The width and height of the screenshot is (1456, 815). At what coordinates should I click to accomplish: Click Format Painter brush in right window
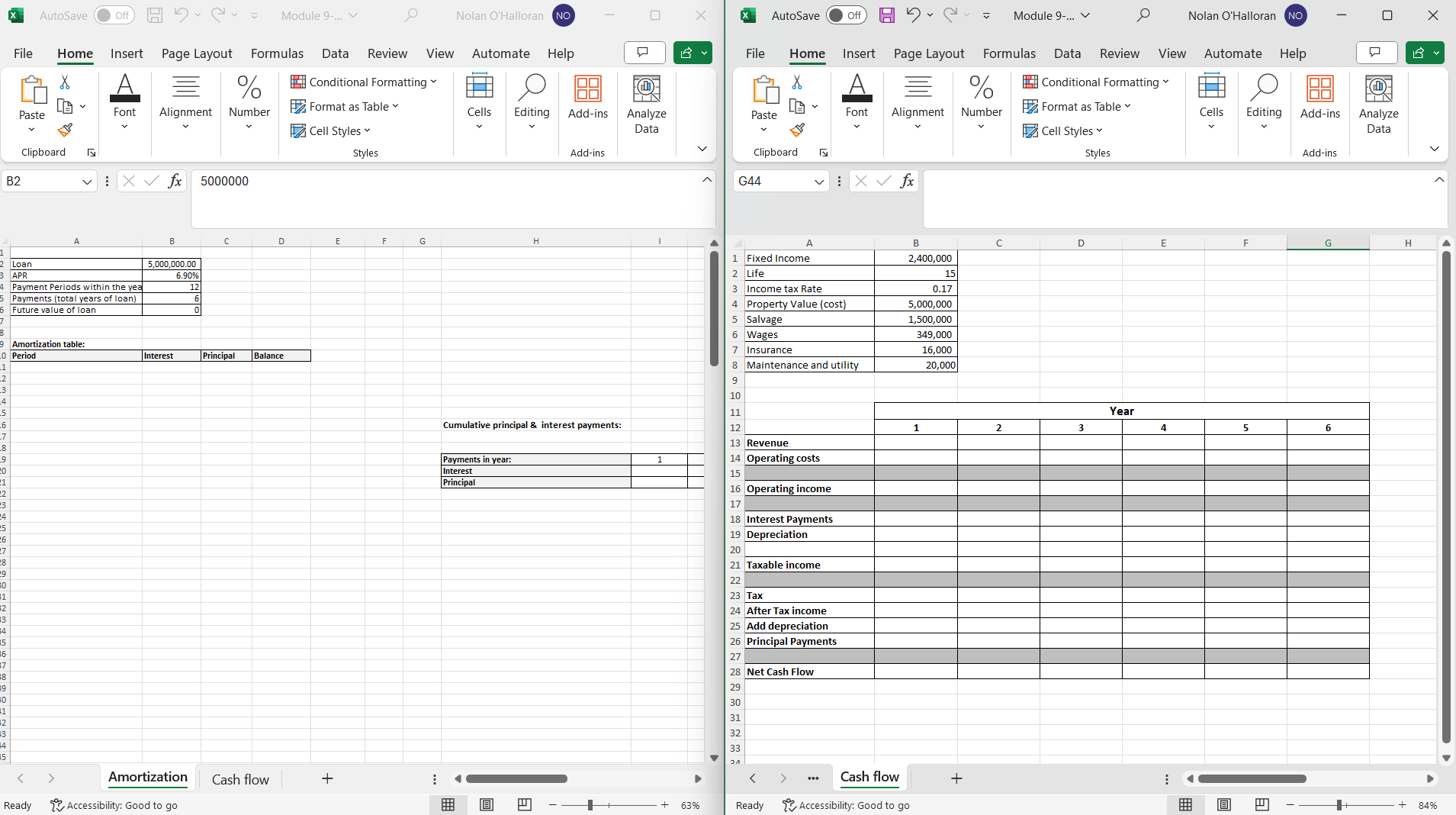pyautogui.click(x=797, y=130)
